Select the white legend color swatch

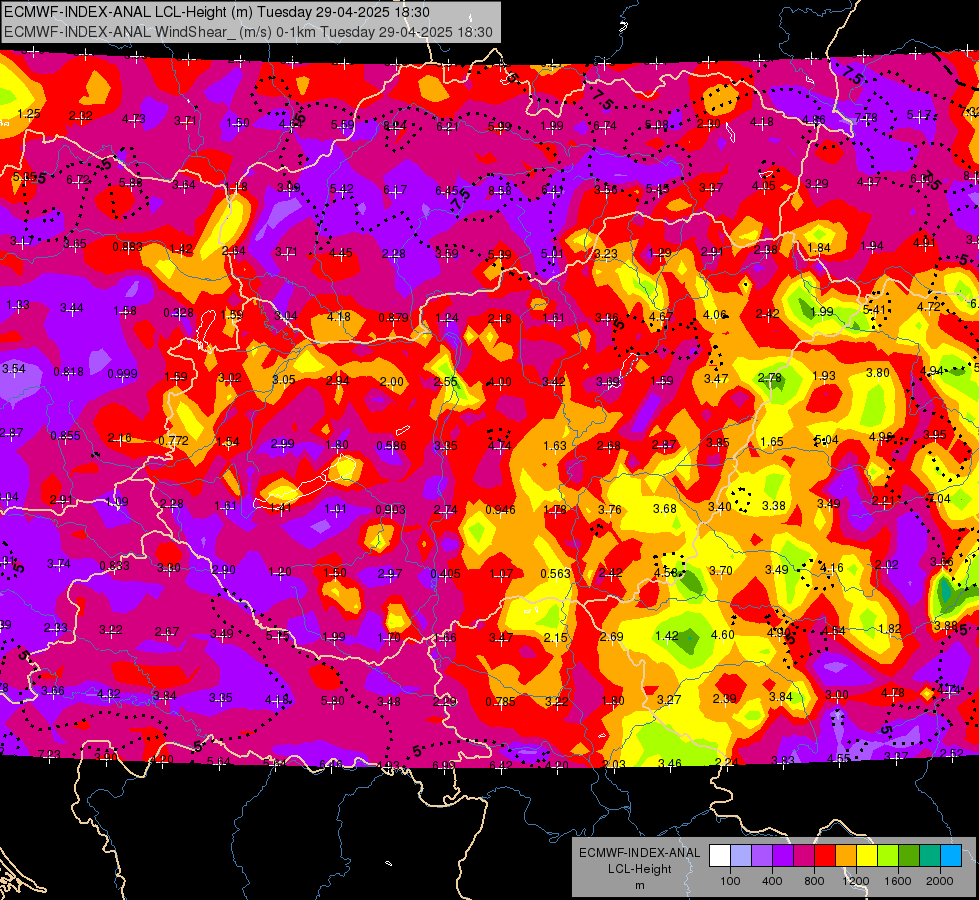(720, 856)
